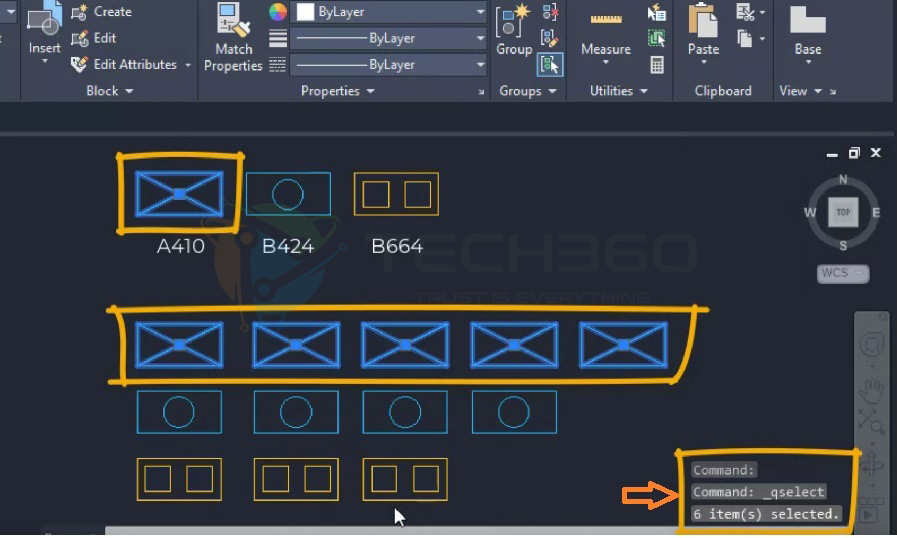Click the Clipboard panel title
The image size is (897, 538).
click(x=723, y=91)
